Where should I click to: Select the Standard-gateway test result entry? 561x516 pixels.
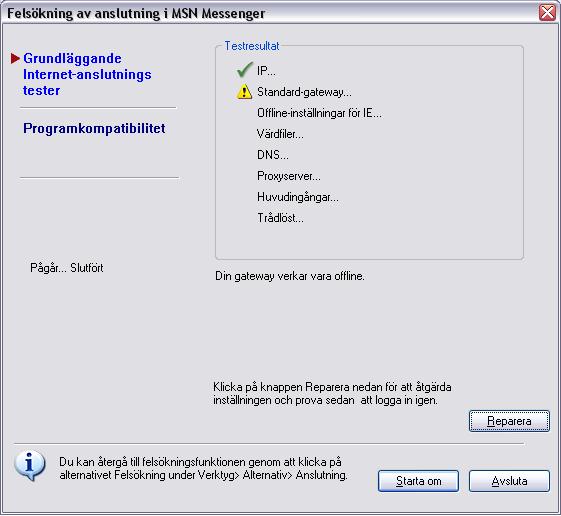(304, 92)
